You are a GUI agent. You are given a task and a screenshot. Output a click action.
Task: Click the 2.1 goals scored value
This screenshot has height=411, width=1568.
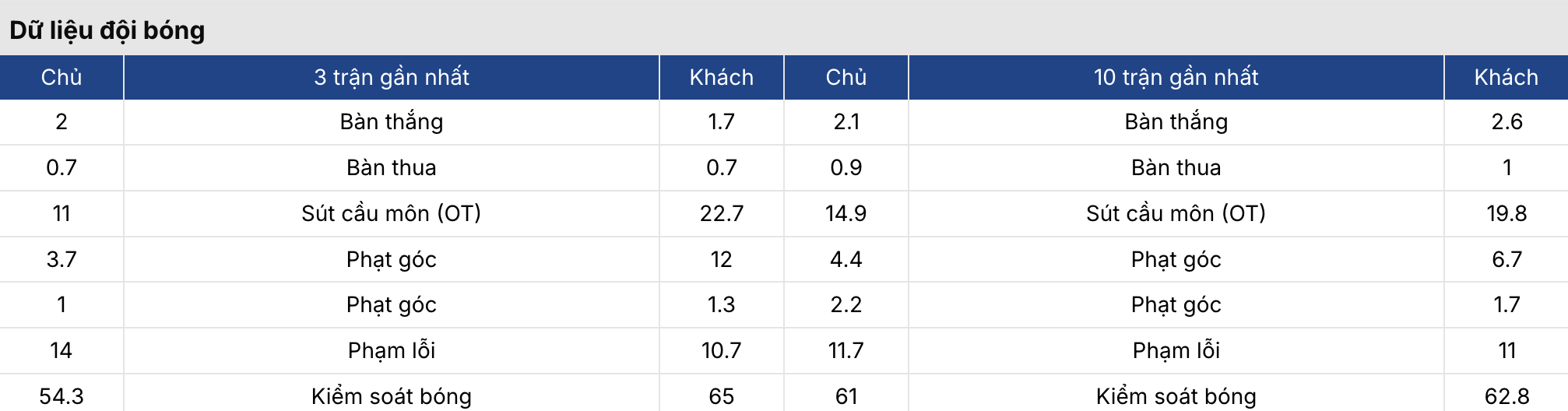tap(846, 121)
